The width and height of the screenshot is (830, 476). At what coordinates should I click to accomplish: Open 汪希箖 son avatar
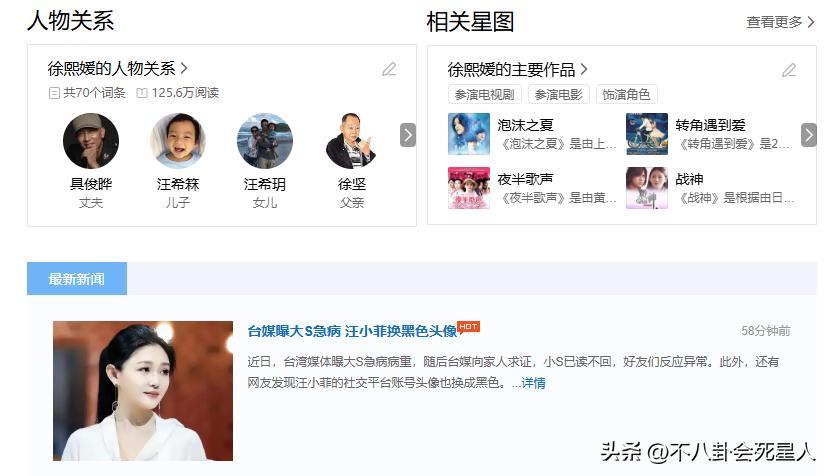pos(178,141)
